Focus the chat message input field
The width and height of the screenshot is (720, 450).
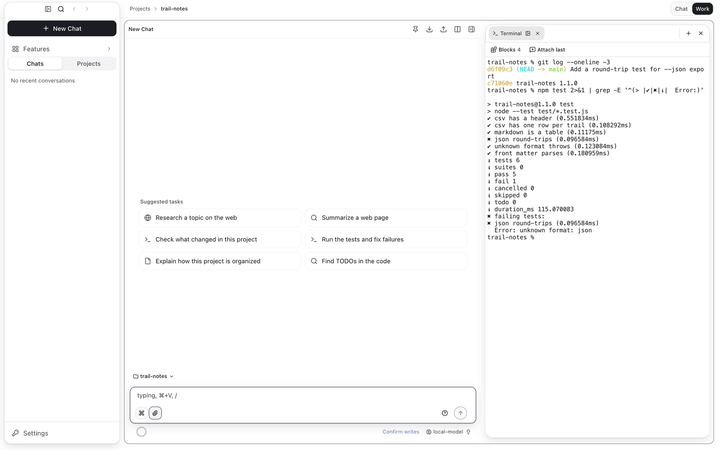303,395
